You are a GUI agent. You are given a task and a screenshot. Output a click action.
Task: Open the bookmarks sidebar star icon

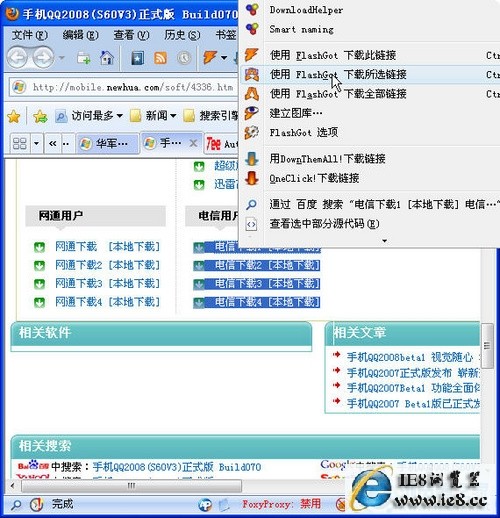138,58
